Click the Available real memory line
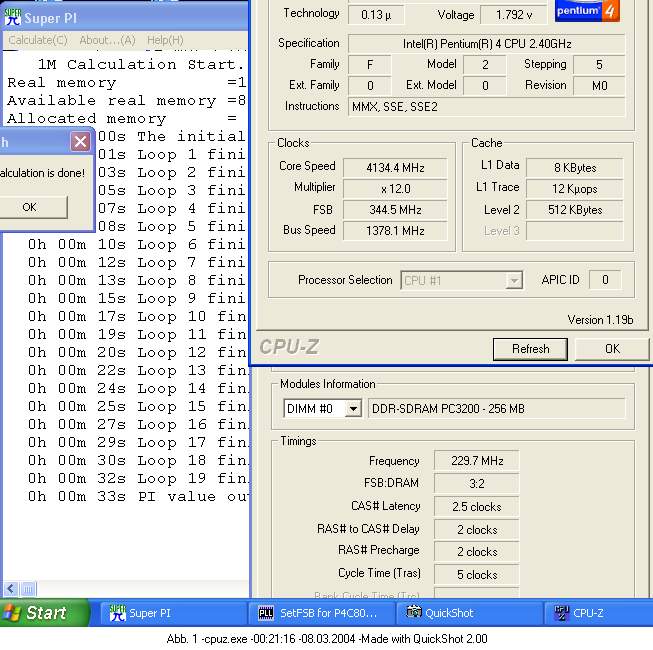The image size is (653, 650). [x=127, y=100]
